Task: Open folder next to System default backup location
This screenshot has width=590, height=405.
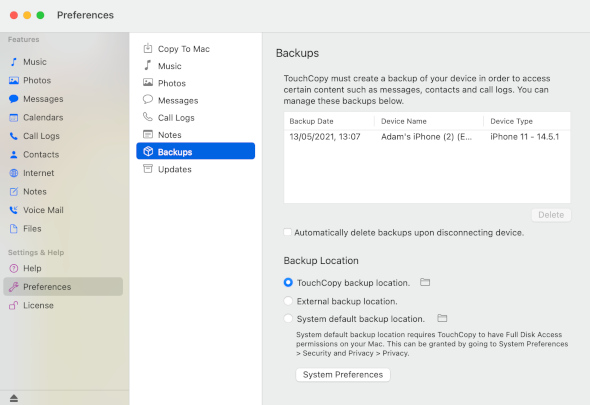Action: 442,318
